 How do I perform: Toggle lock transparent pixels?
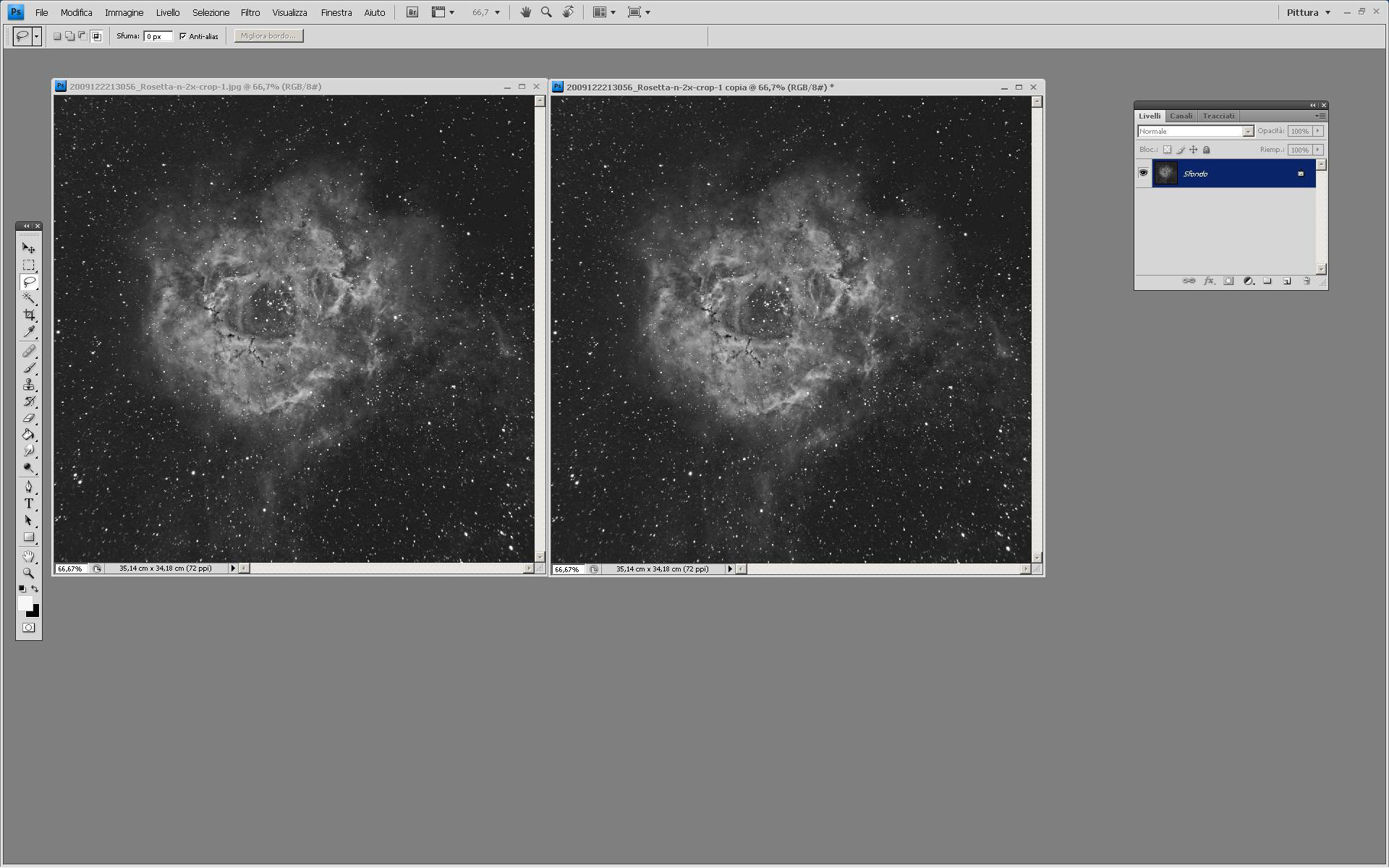pyautogui.click(x=1167, y=150)
